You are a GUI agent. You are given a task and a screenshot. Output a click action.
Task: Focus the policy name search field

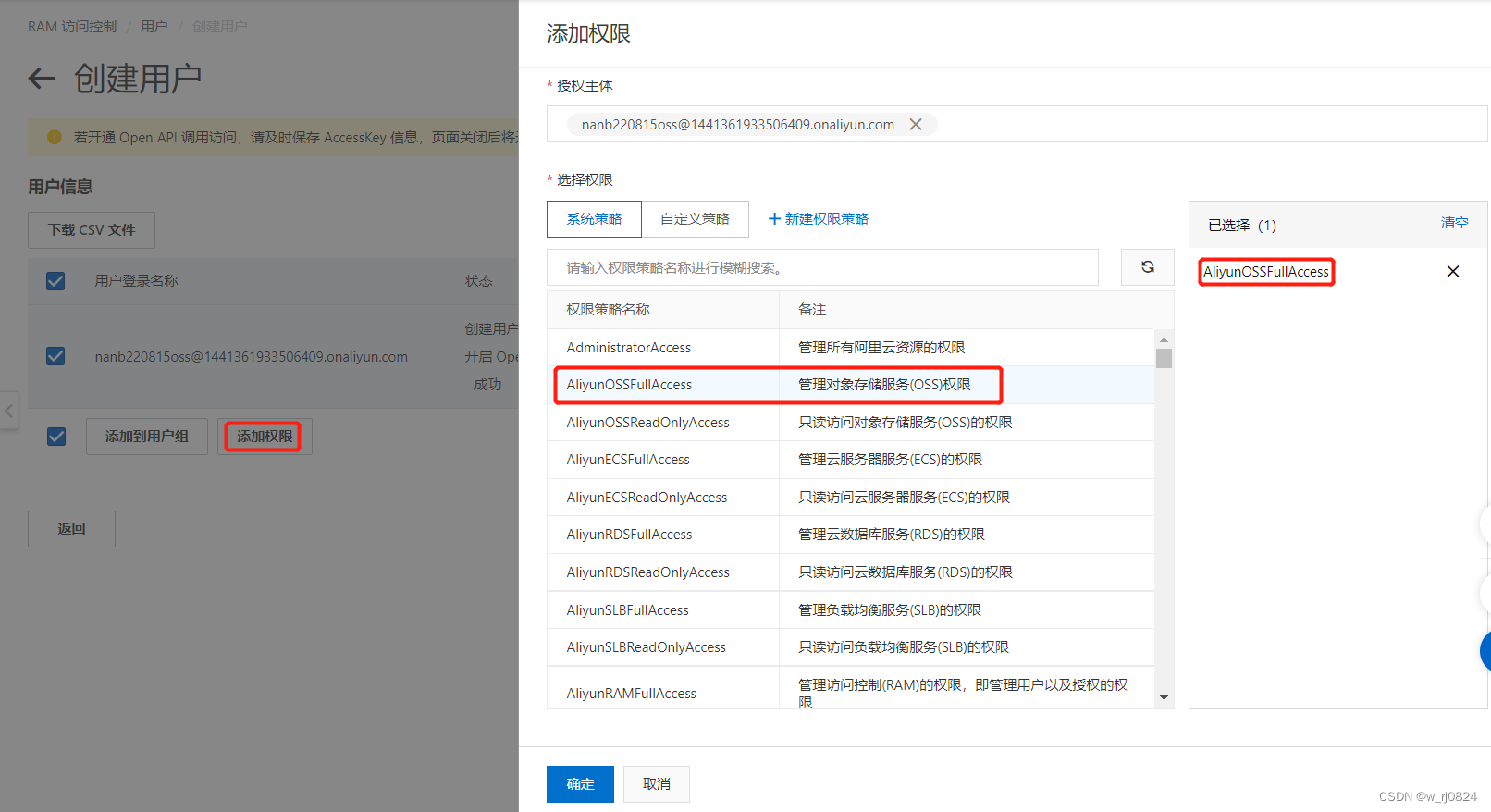(x=822, y=267)
